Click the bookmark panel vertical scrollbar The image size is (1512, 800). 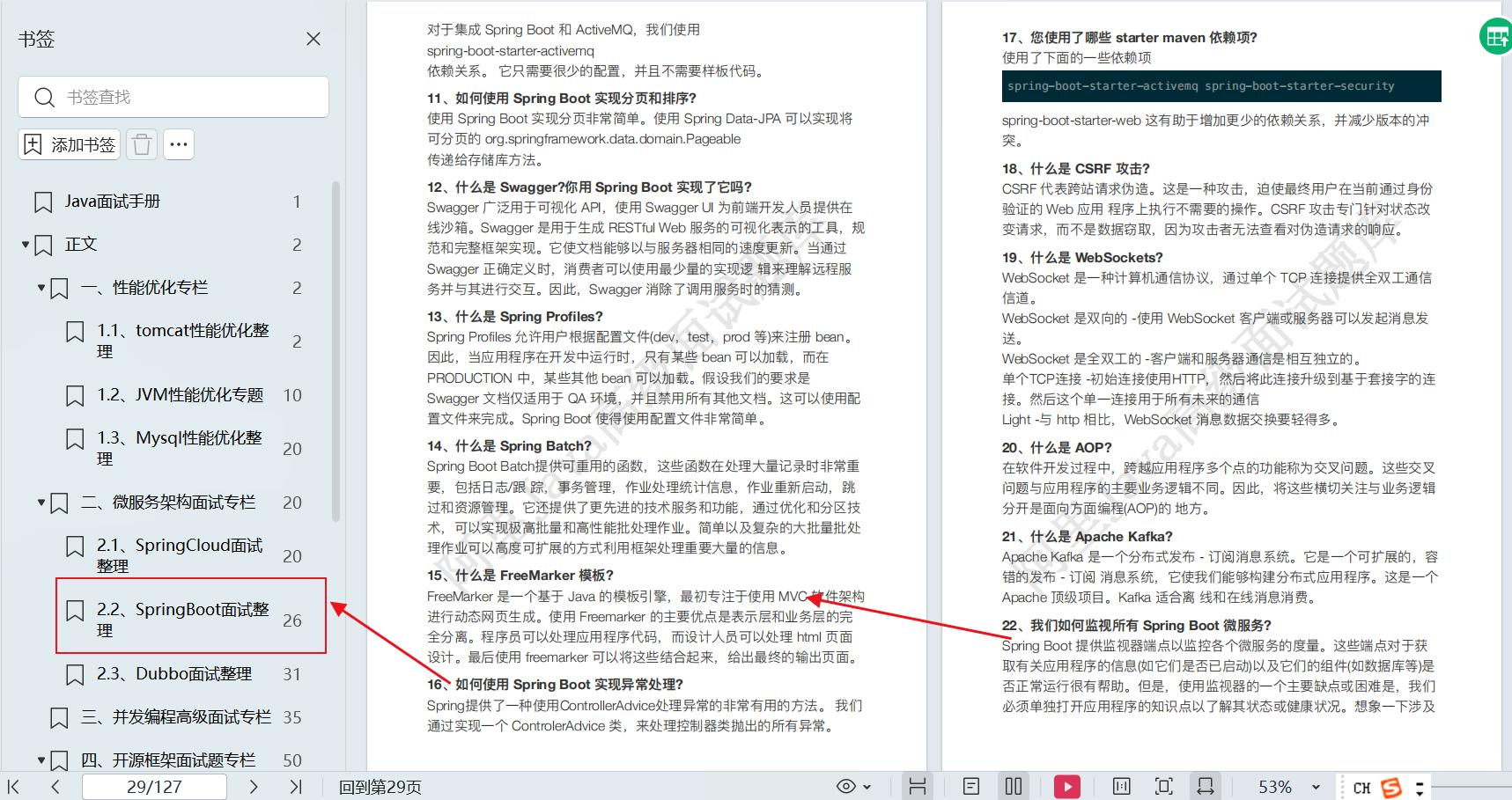pyautogui.click(x=336, y=352)
